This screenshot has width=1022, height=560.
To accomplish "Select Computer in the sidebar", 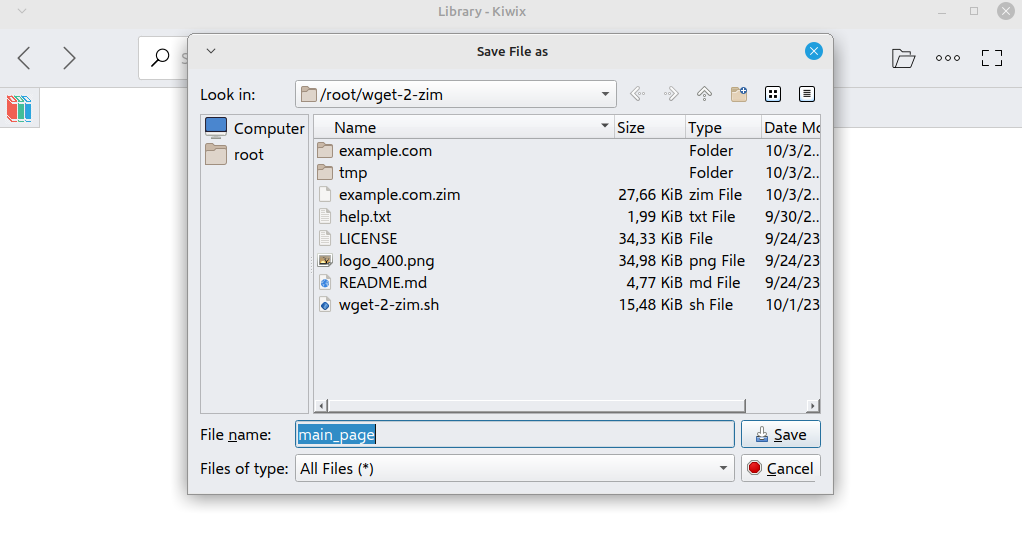I will click(x=254, y=128).
